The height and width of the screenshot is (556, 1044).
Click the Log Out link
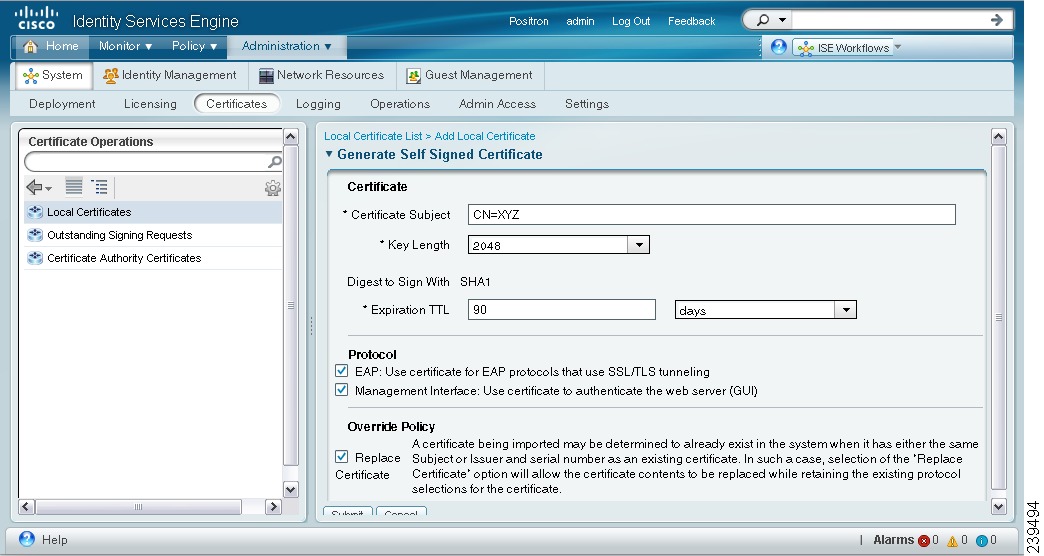(x=631, y=21)
